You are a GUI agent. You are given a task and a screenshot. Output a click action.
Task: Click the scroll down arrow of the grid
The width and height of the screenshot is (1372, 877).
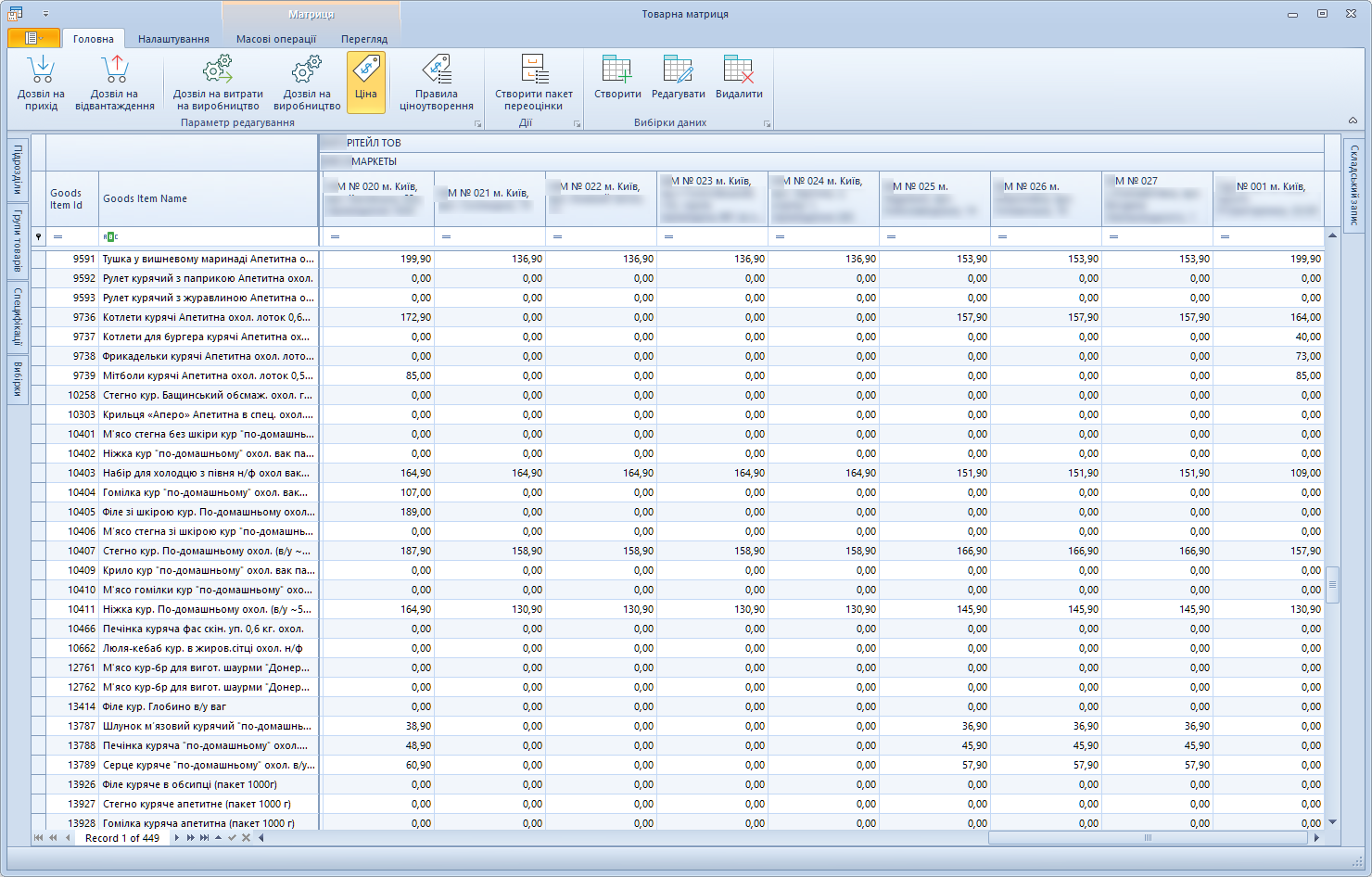point(1333,822)
